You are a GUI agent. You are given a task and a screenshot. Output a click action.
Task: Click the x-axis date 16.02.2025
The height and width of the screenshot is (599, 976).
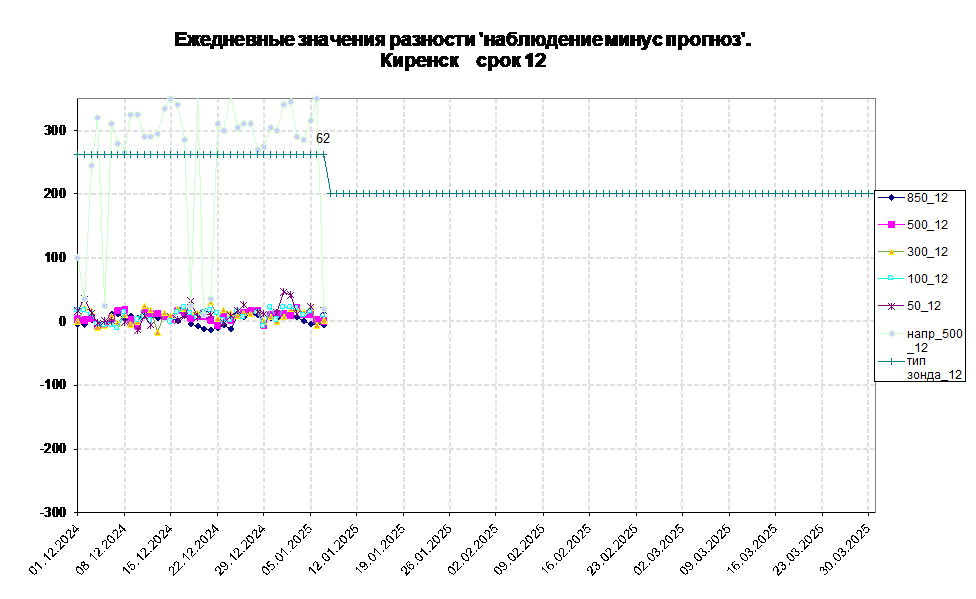pyautogui.click(x=567, y=549)
